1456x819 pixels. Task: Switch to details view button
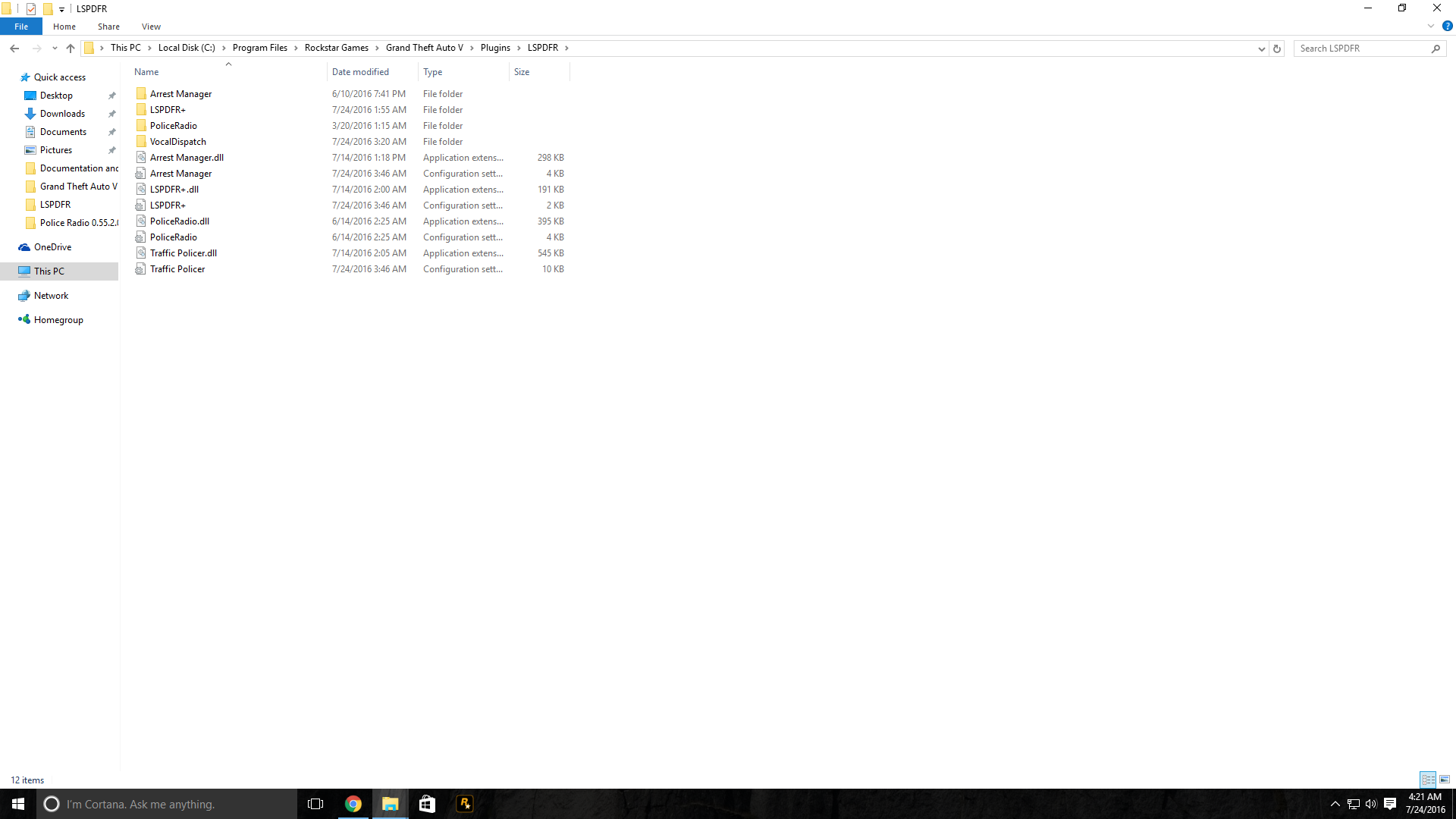pyautogui.click(x=1428, y=780)
